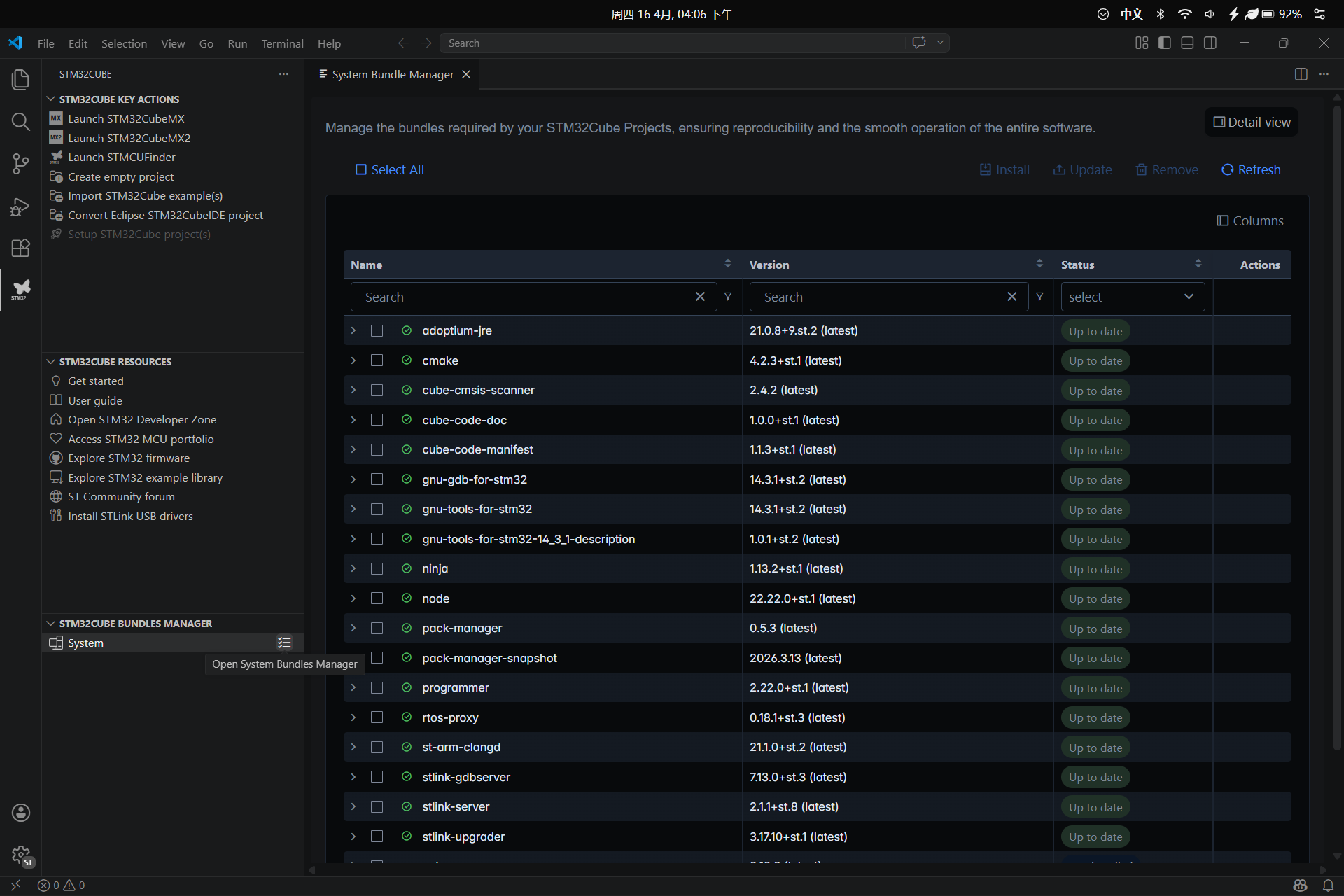Screen dimensions: 1344x896
Task: Check the ninja bundle checkbox
Action: [x=377, y=568]
